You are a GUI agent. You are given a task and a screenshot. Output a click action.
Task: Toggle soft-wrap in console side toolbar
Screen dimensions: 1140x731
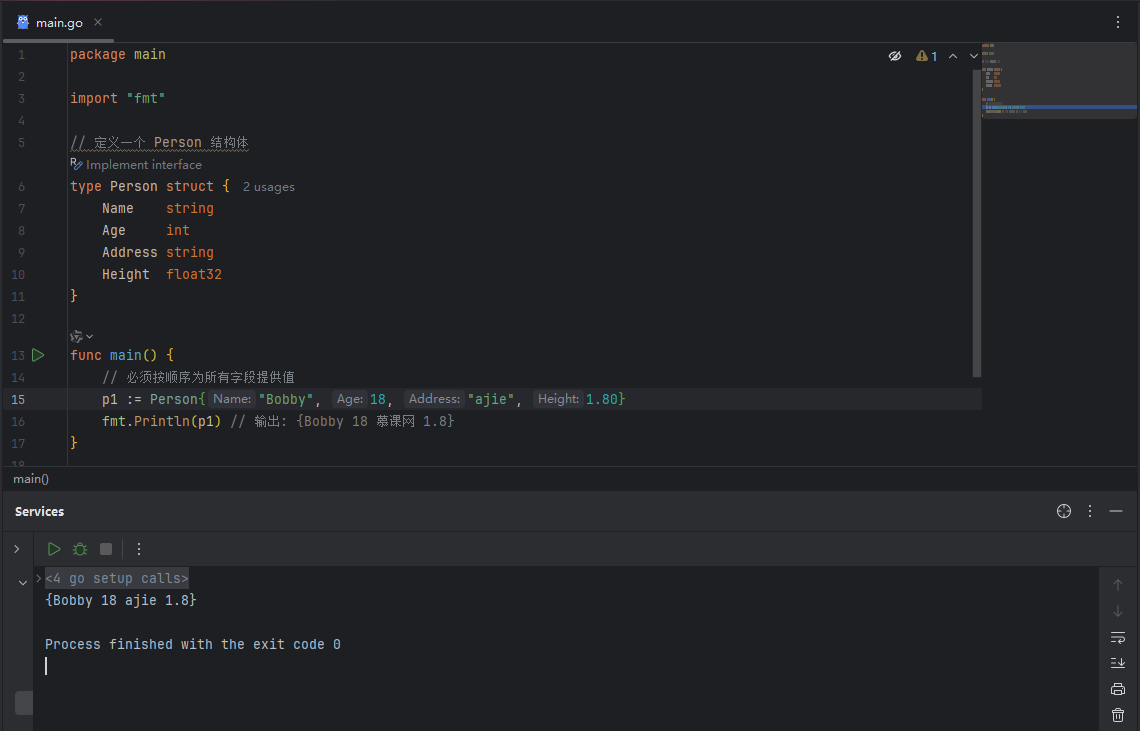1117,637
